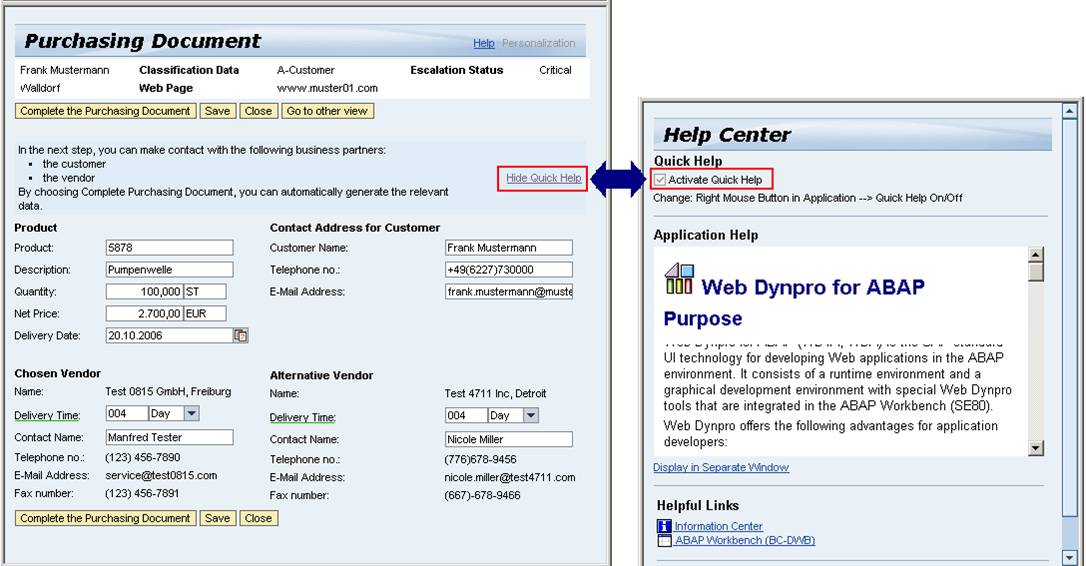Click Hide Quick Help link
This screenshot has width=1086, height=566.
click(x=543, y=178)
